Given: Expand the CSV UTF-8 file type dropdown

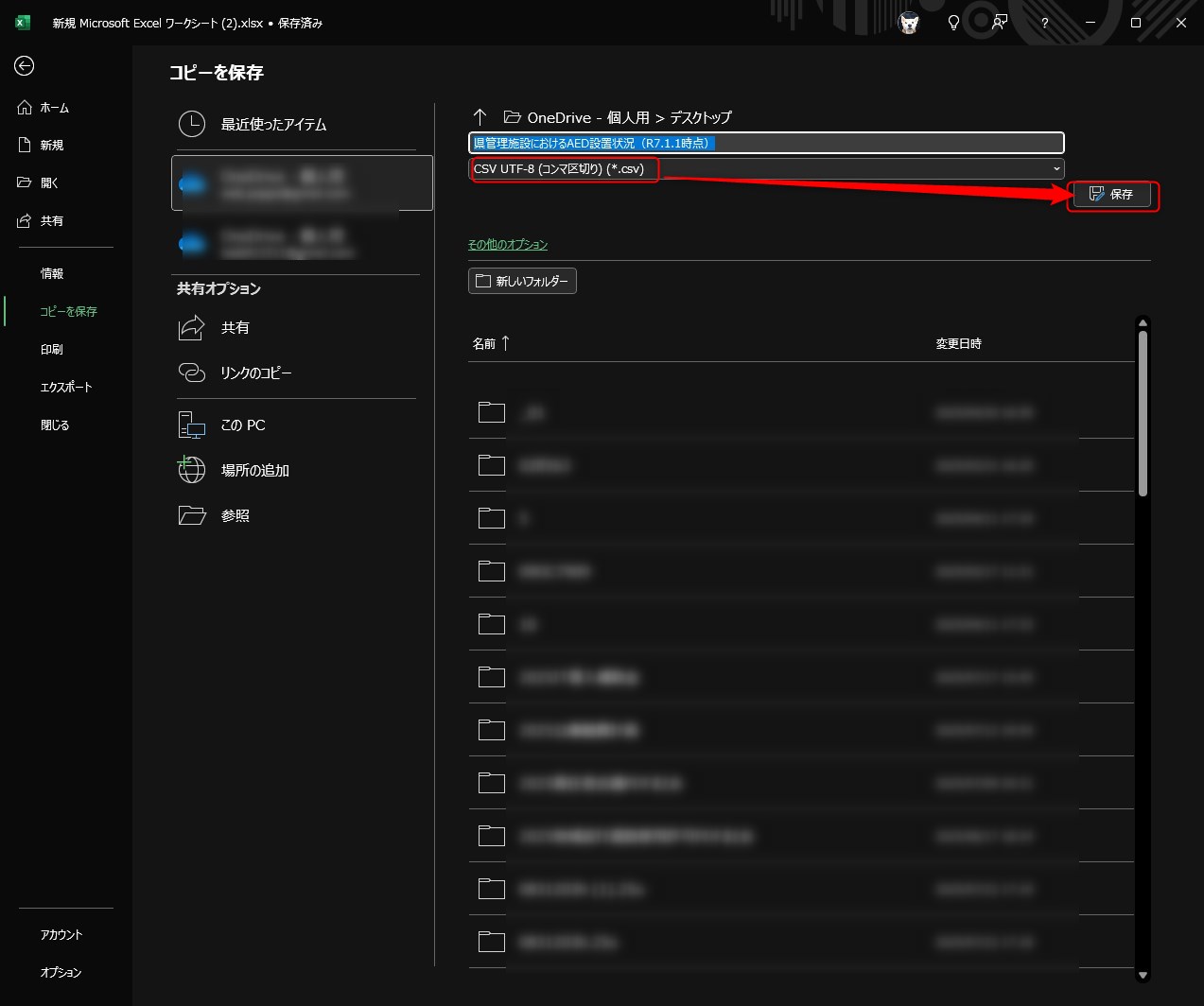Looking at the screenshot, I should (x=1056, y=169).
